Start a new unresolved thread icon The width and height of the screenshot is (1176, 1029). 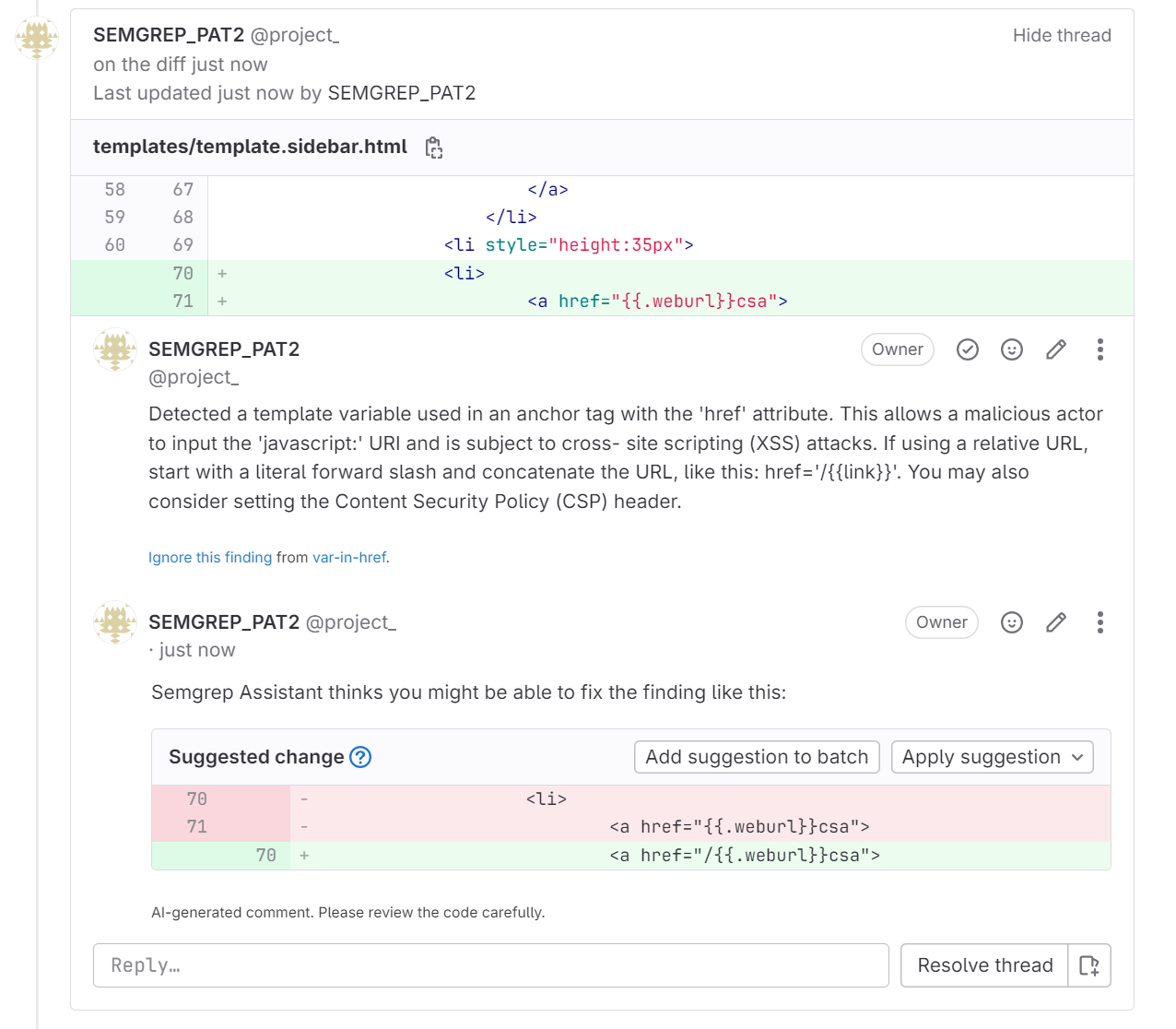[1088, 965]
